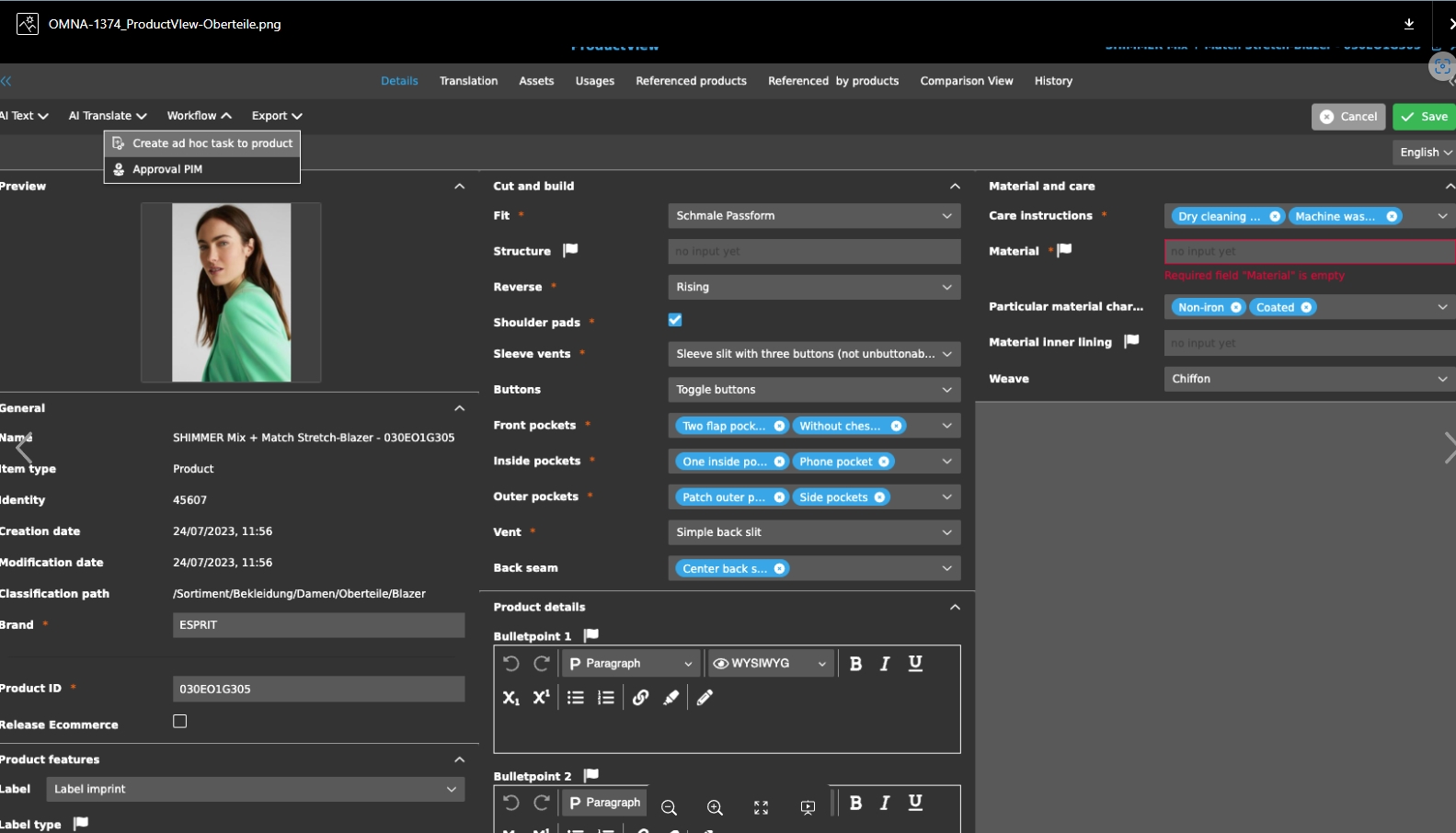Apply superscript in Bulletpoint 1 editor

[x=541, y=698]
